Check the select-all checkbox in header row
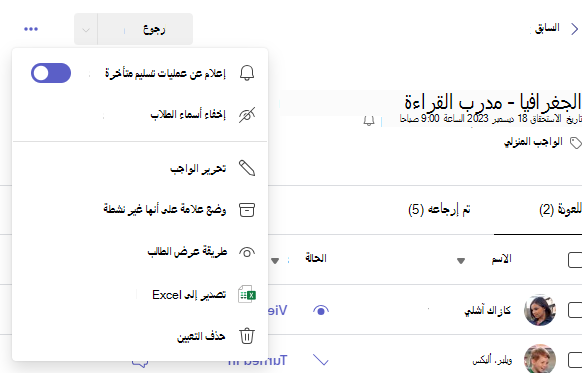The width and height of the screenshot is (582, 373). point(575,260)
